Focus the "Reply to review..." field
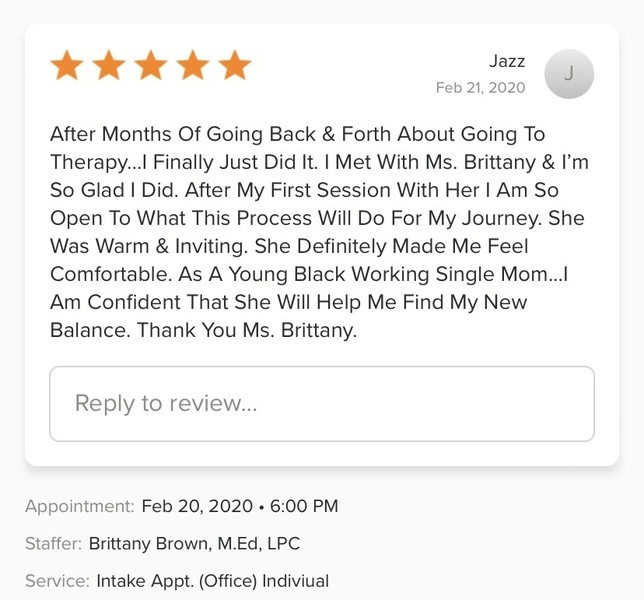Screen dimensions: 644x600 click(x=321, y=404)
